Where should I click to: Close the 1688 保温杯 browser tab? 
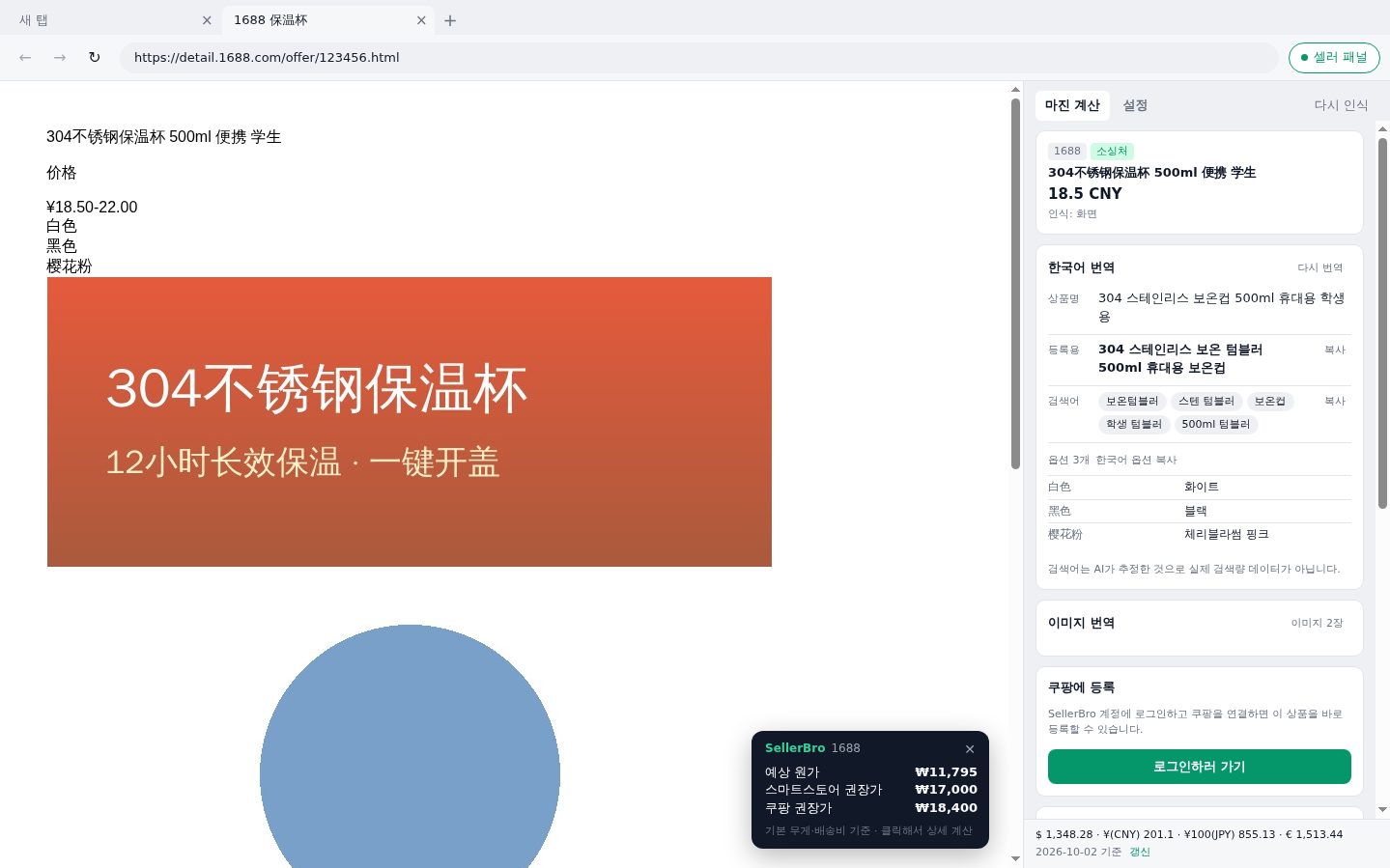421,20
